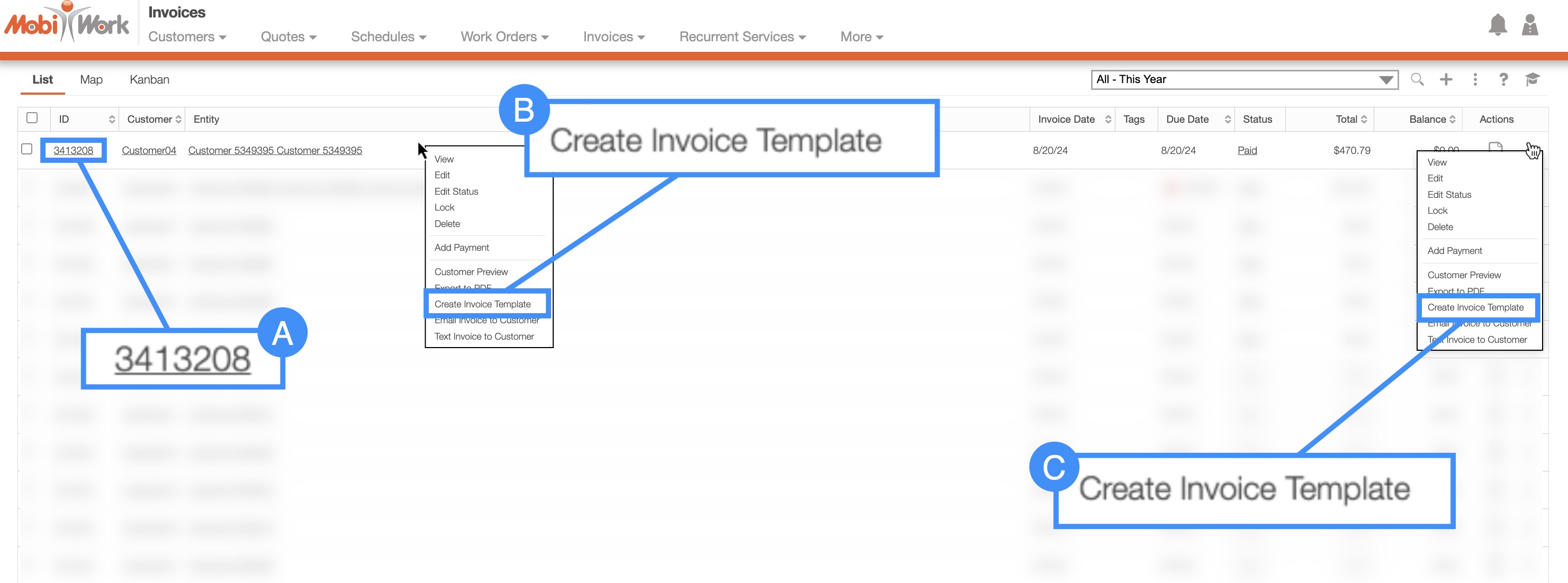Select Add Payment in right context menu
This screenshot has width=1568, height=583.
[x=1454, y=251]
